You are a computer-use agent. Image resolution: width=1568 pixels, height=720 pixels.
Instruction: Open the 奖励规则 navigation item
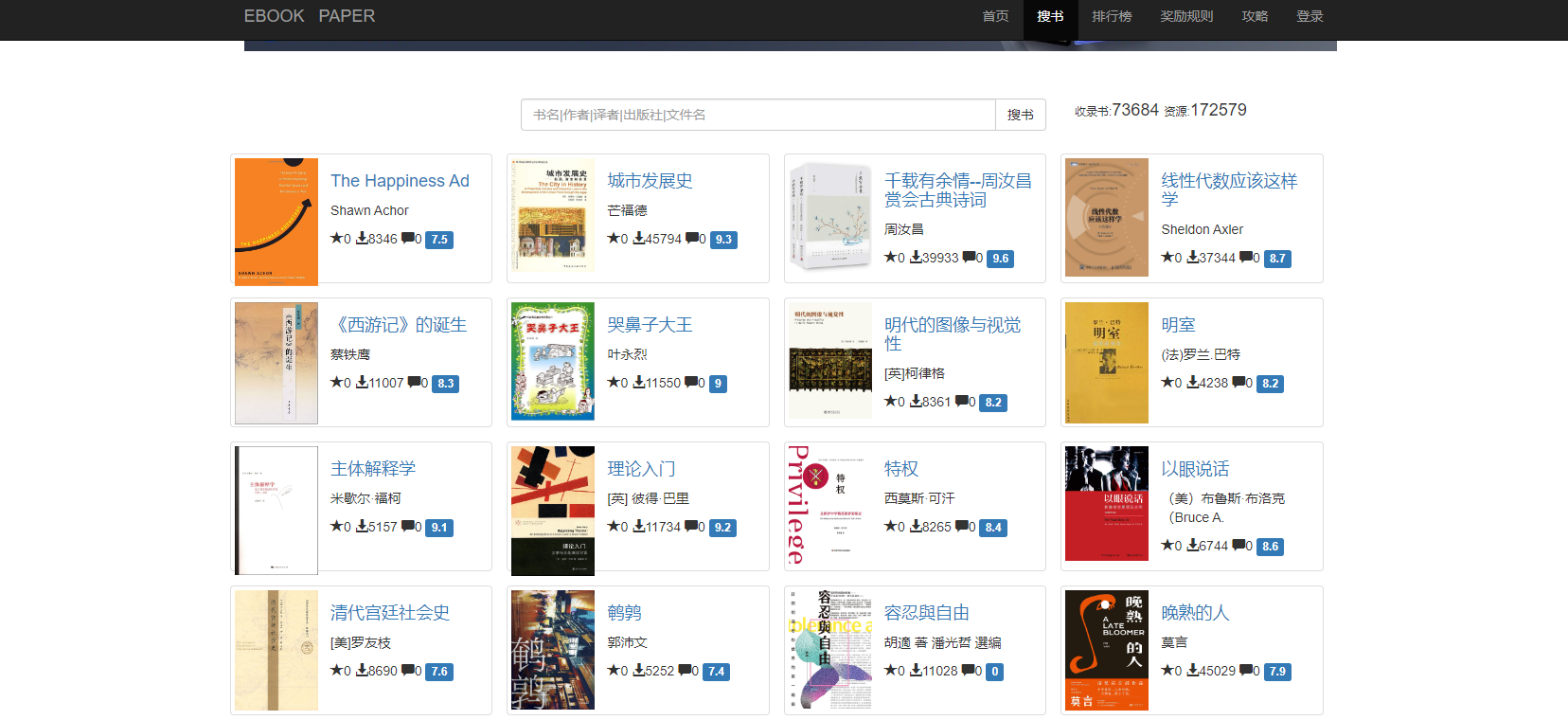1186,16
